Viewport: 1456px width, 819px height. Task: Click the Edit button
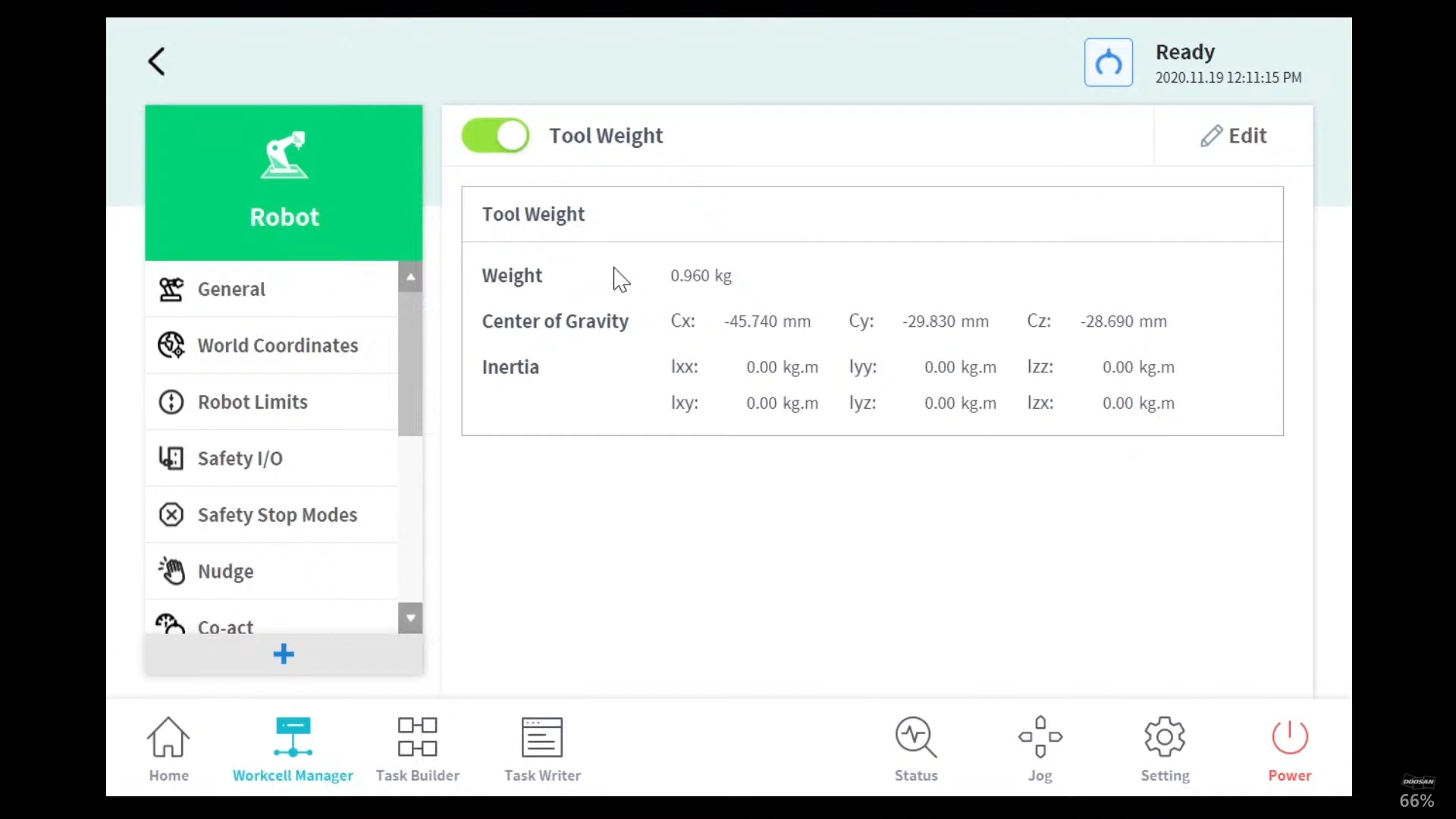click(x=1234, y=136)
